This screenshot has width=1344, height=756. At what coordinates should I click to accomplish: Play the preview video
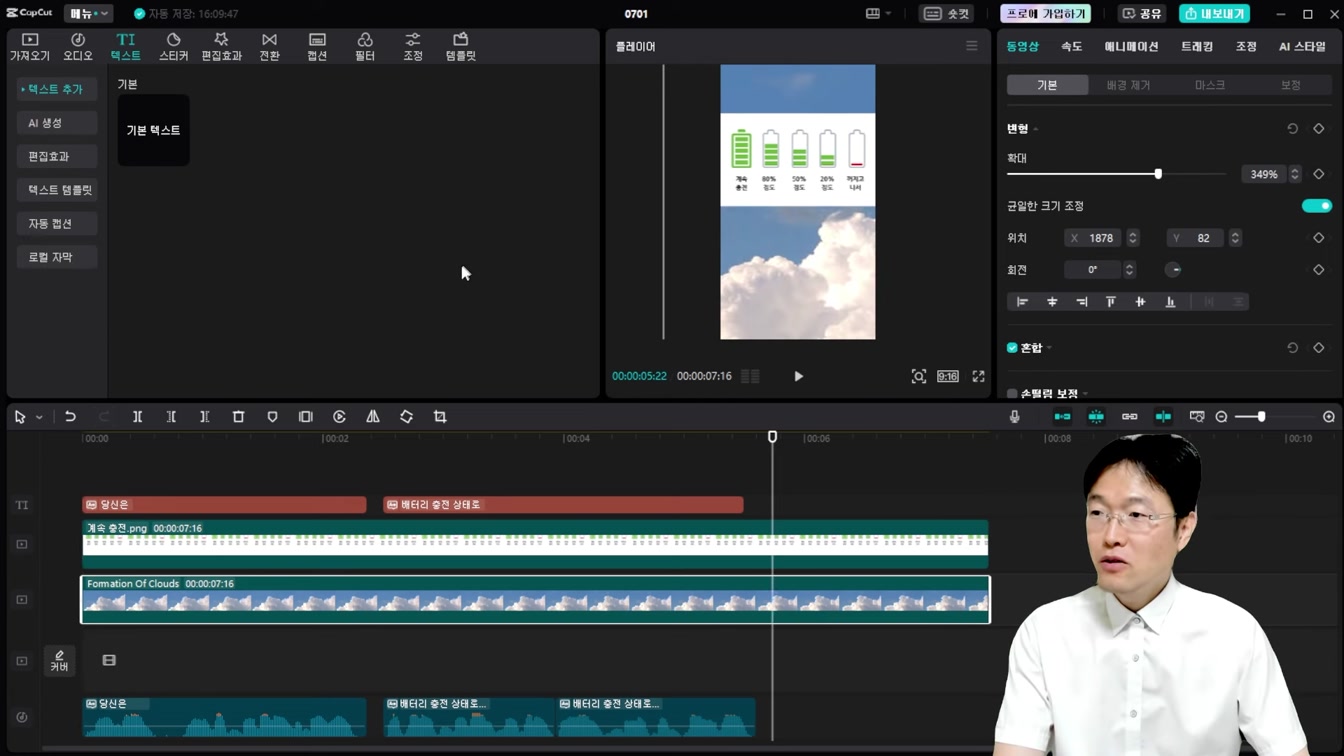798,376
